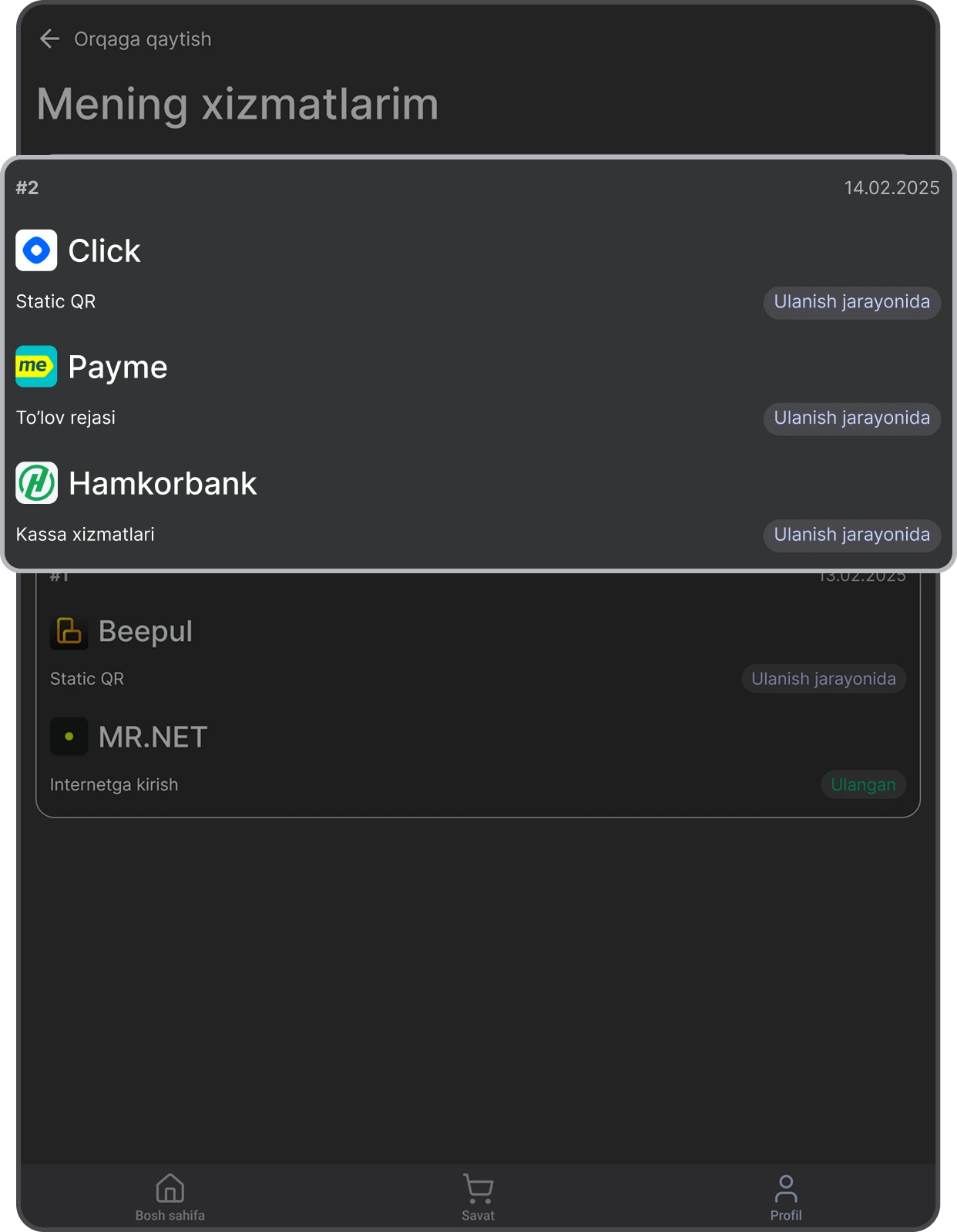This screenshot has width=957, height=1232.
Task: Select the 14.02.2025 date label
Action: tap(892, 188)
